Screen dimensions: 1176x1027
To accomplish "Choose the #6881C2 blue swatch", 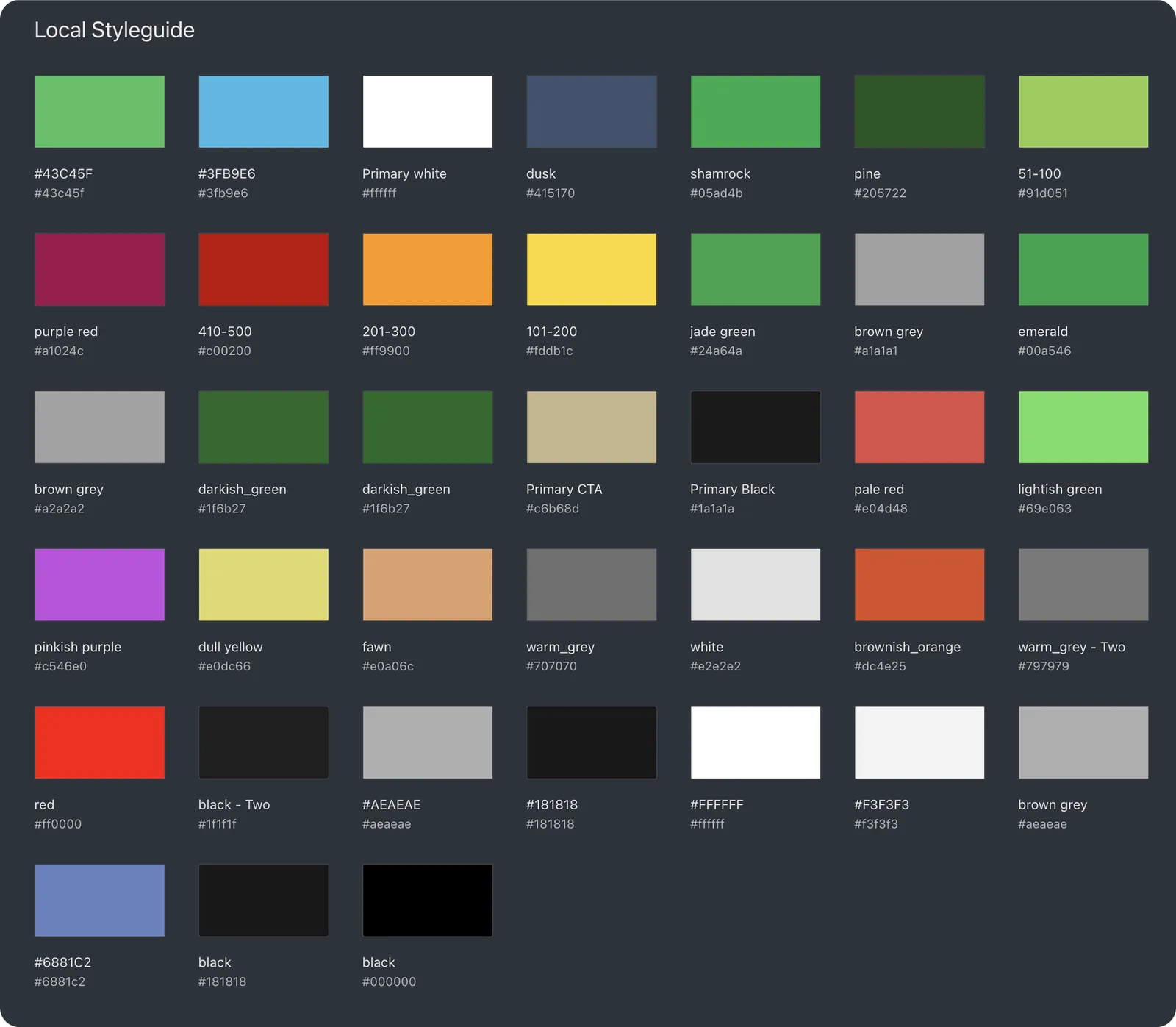I will tap(99, 900).
